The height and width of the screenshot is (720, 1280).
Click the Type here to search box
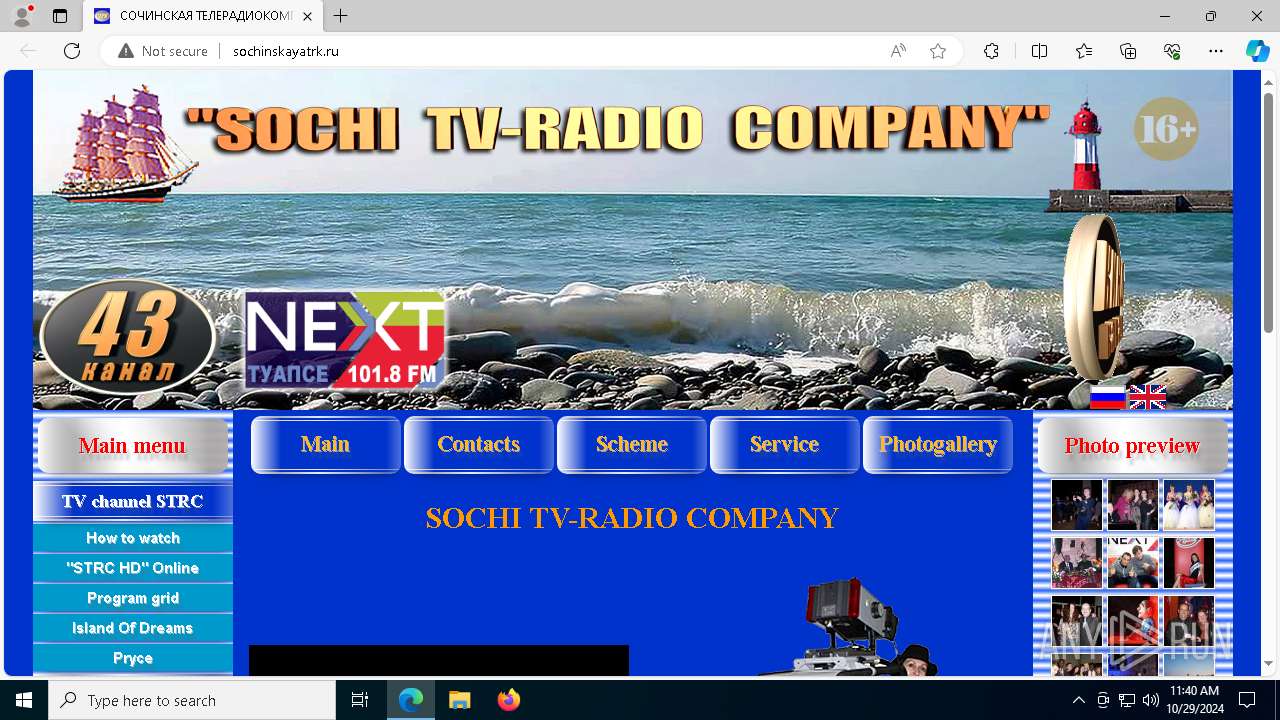(x=192, y=700)
